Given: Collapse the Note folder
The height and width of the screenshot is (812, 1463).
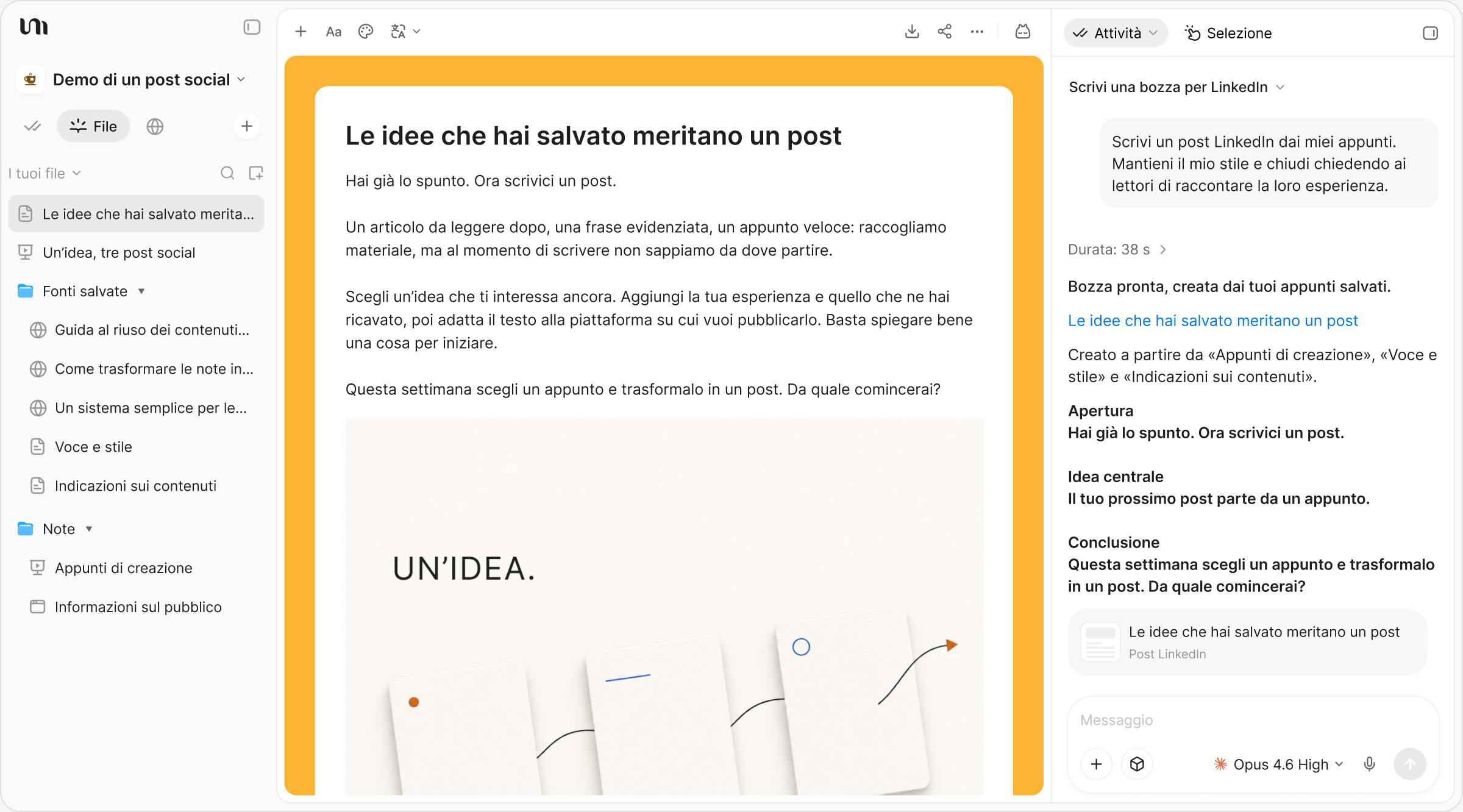Looking at the screenshot, I should pyautogui.click(x=89, y=529).
